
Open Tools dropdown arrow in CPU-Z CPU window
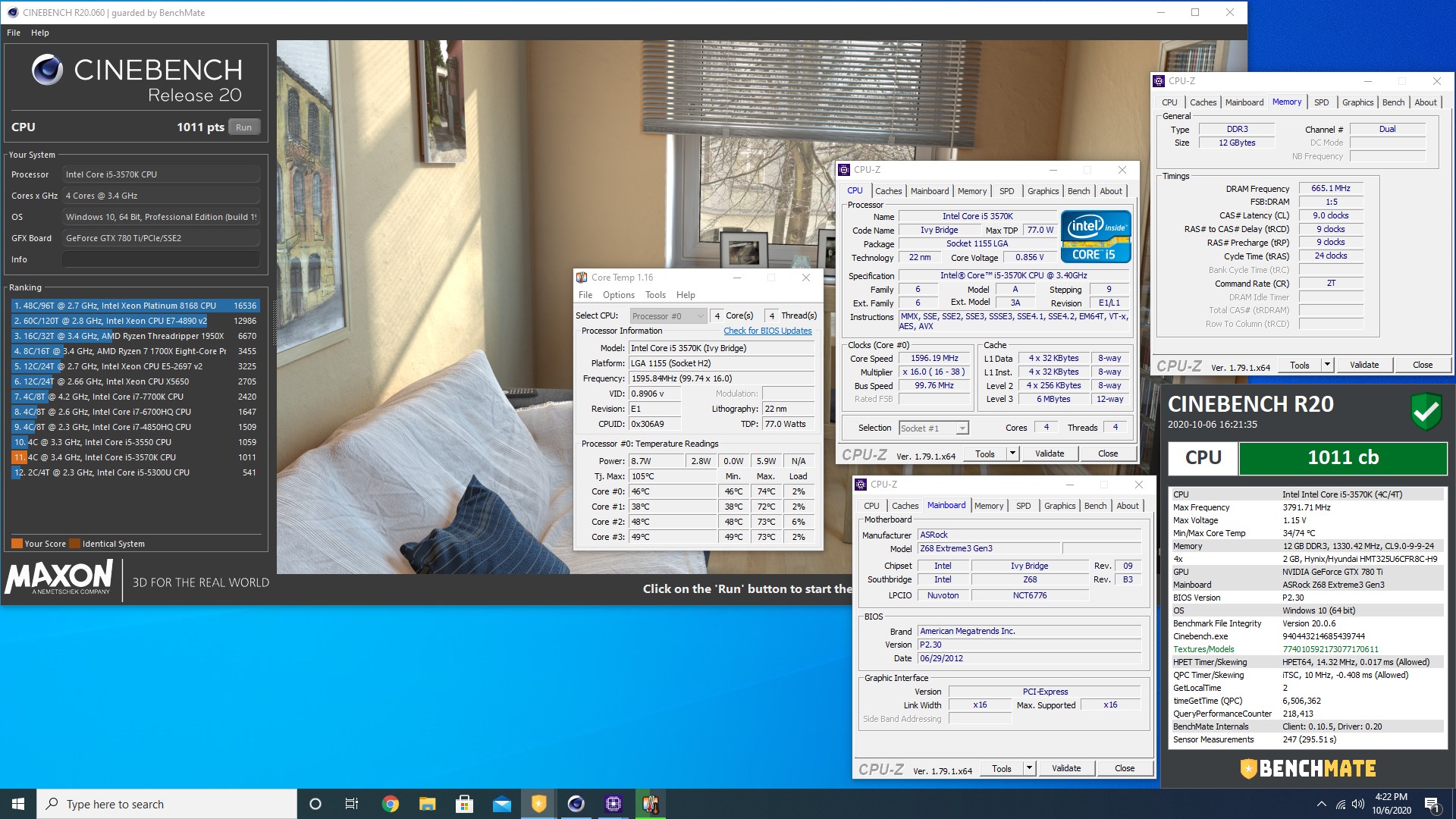[x=1012, y=453]
